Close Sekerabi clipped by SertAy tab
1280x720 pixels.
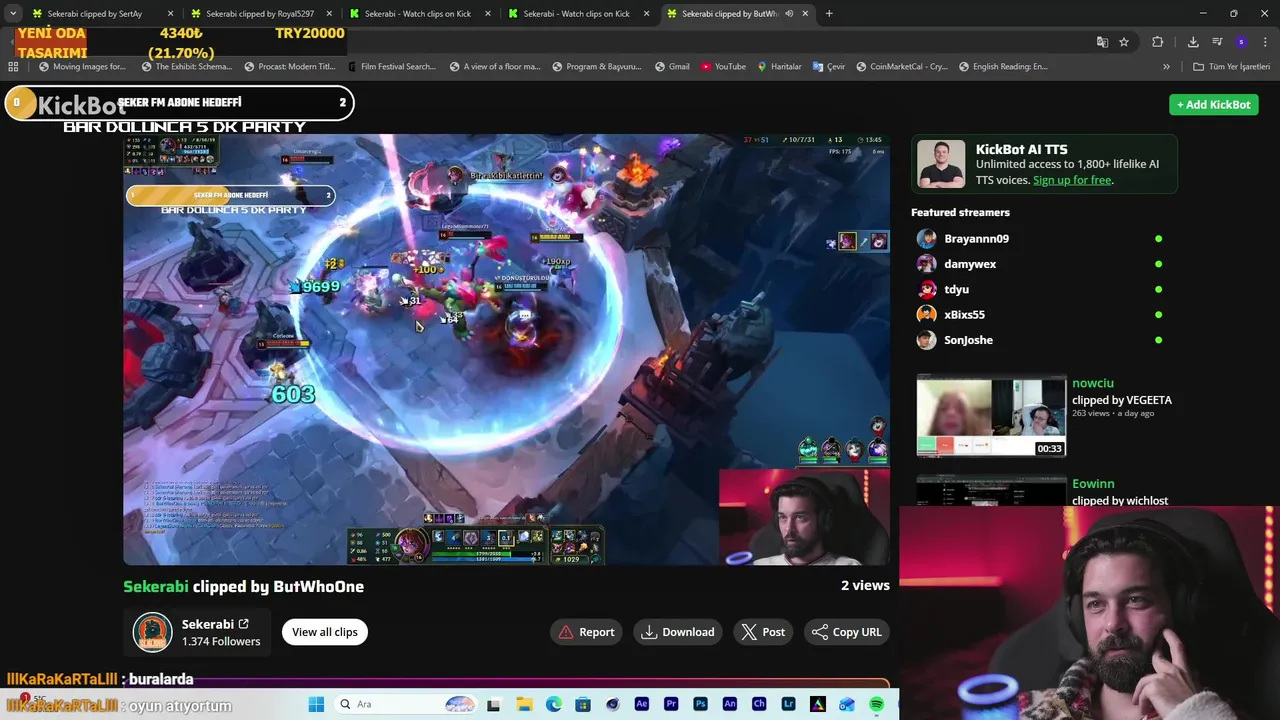tap(170, 14)
